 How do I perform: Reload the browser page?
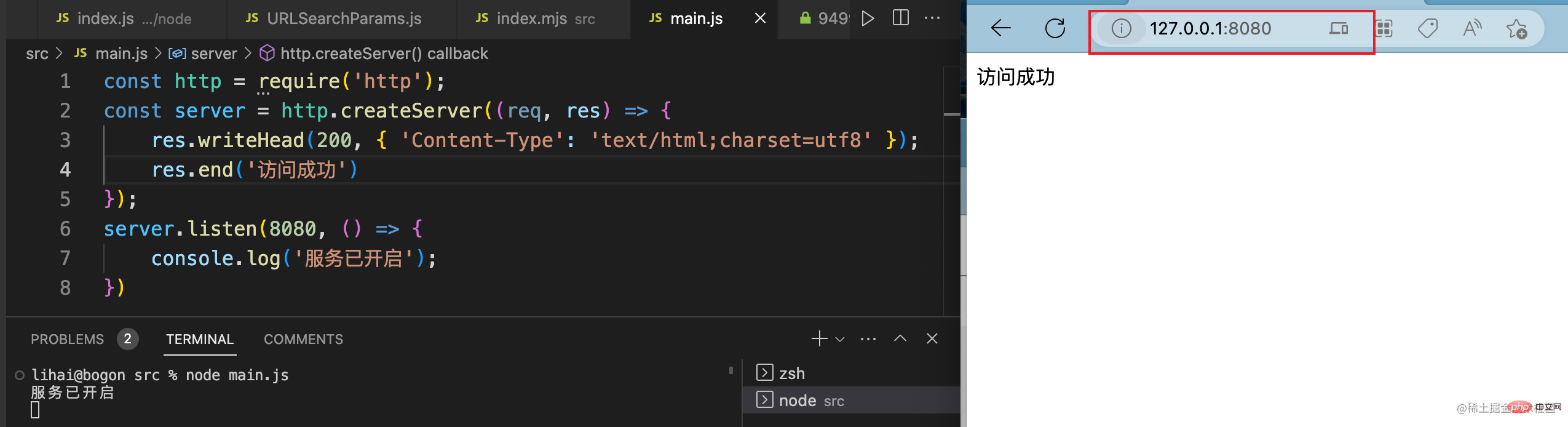pyautogui.click(x=1055, y=28)
